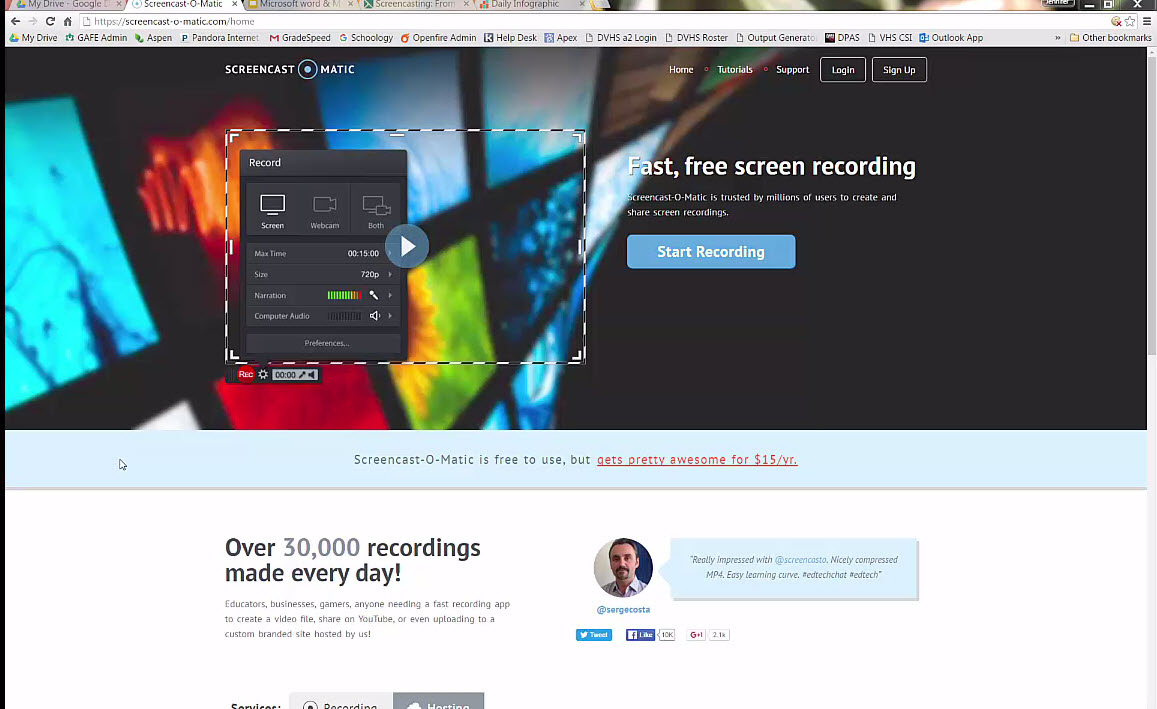Open the @screencasto mention link
The image size is (1157, 709).
point(801,560)
